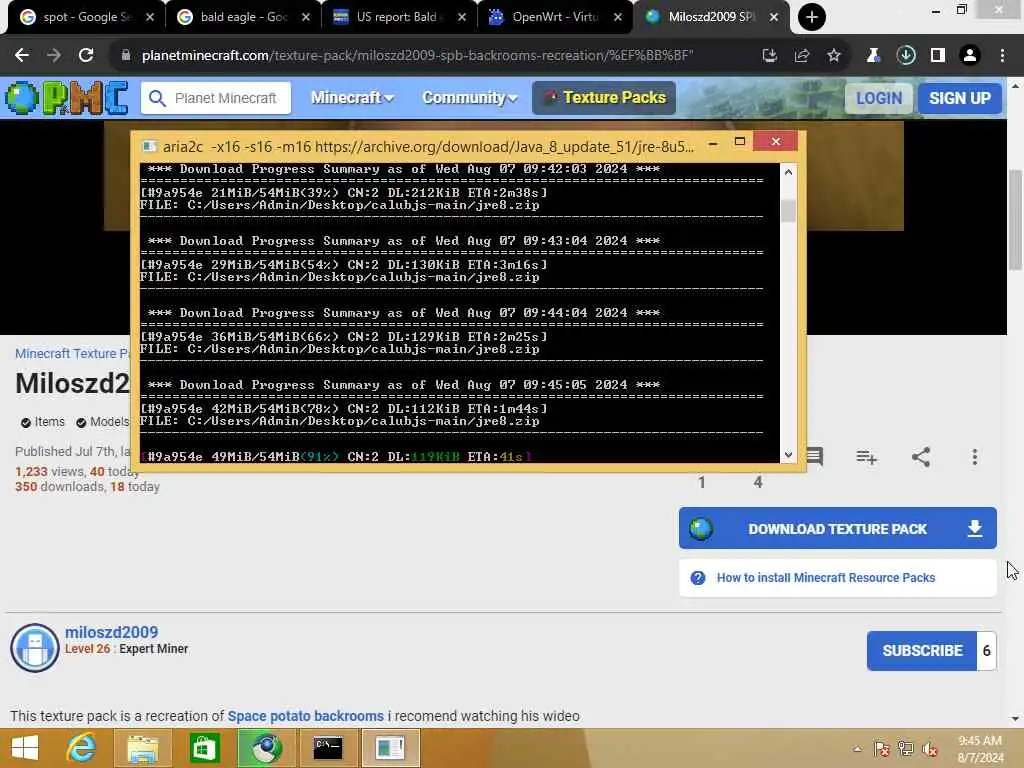Close the Miloszd2009 tab
Image resolution: width=1024 pixels, height=768 pixels.
click(x=774, y=17)
